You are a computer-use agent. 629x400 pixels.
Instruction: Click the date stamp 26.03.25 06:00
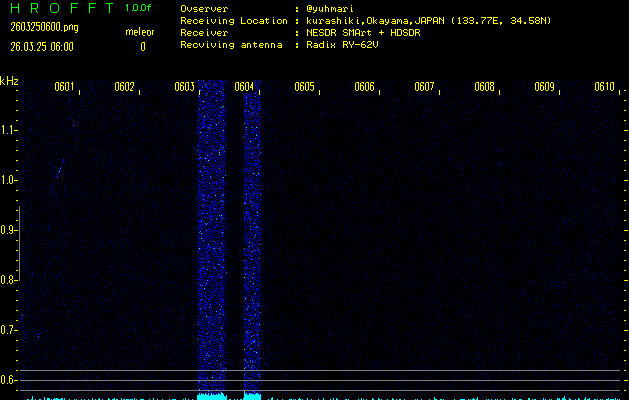tap(42, 47)
